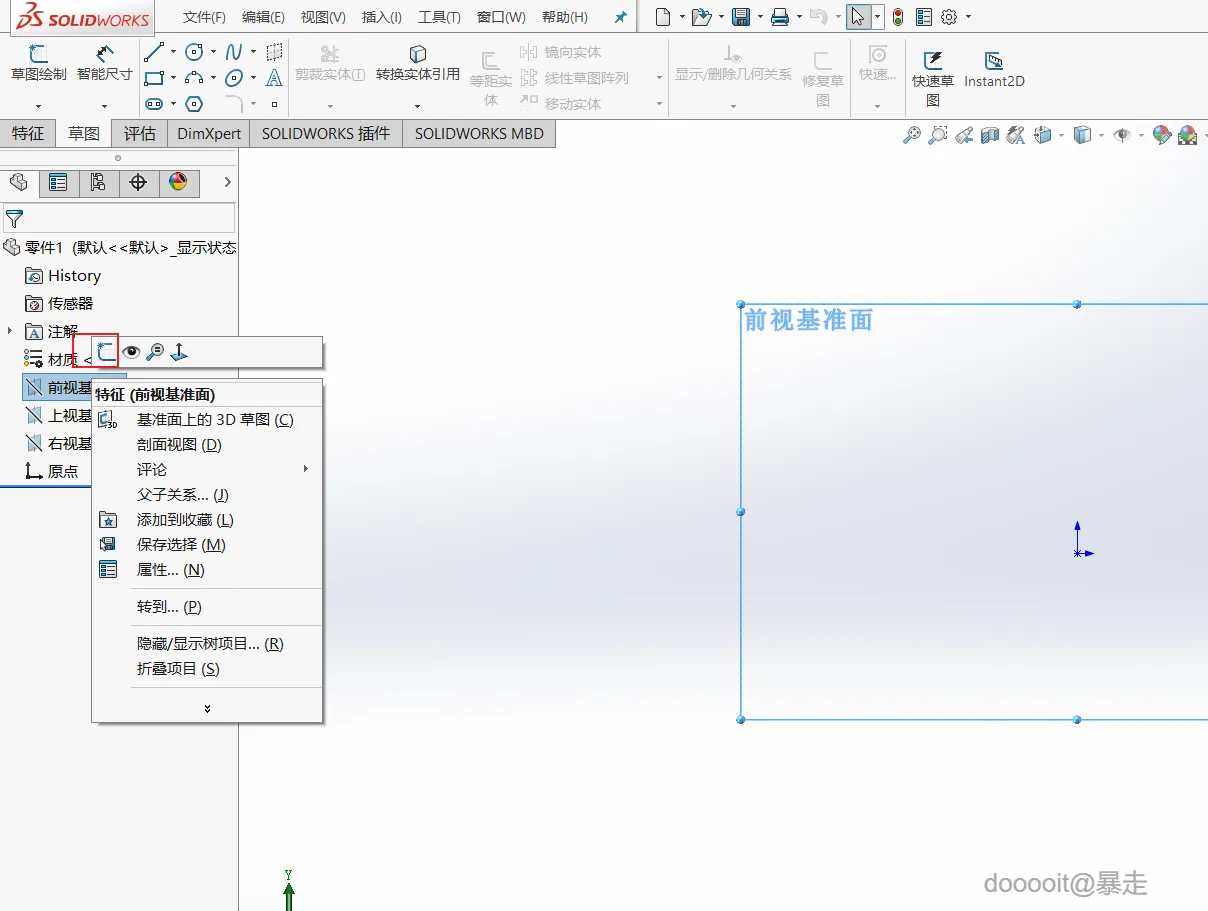Open the 工具(T) menu
This screenshot has width=1208, height=911.
pyautogui.click(x=439, y=17)
